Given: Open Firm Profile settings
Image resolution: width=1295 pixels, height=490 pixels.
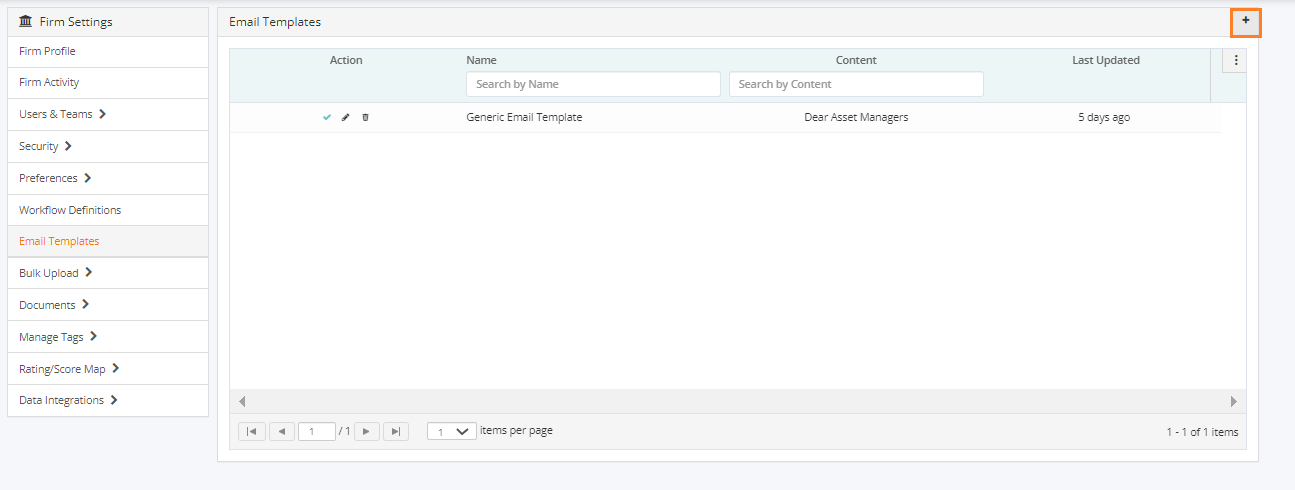Looking at the screenshot, I should 108,51.
